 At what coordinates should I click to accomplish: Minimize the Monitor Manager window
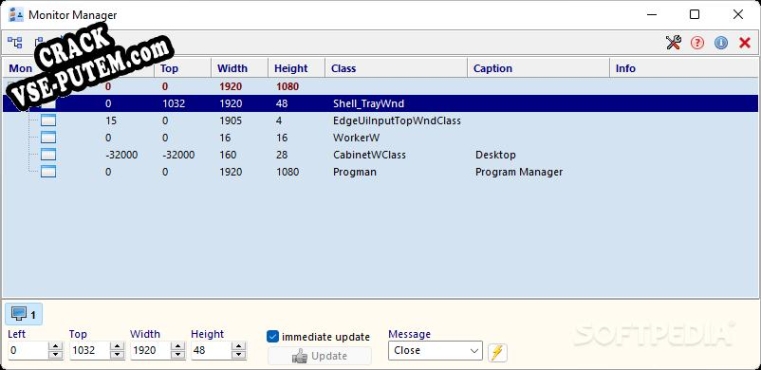[652, 15]
